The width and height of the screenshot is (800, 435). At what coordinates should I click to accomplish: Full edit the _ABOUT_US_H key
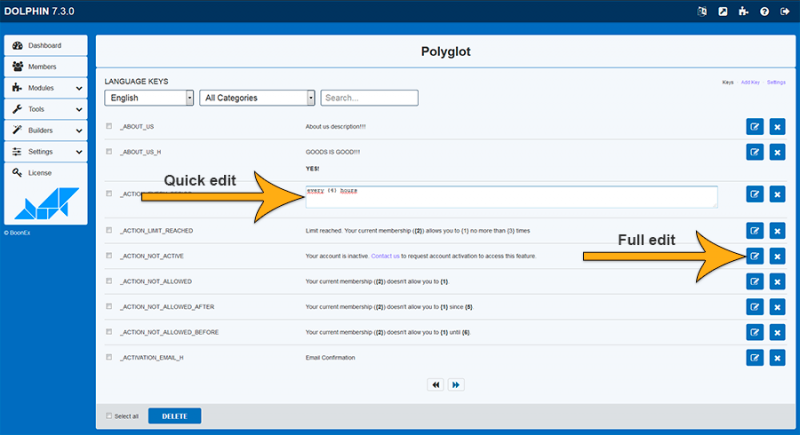pyautogui.click(x=755, y=152)
